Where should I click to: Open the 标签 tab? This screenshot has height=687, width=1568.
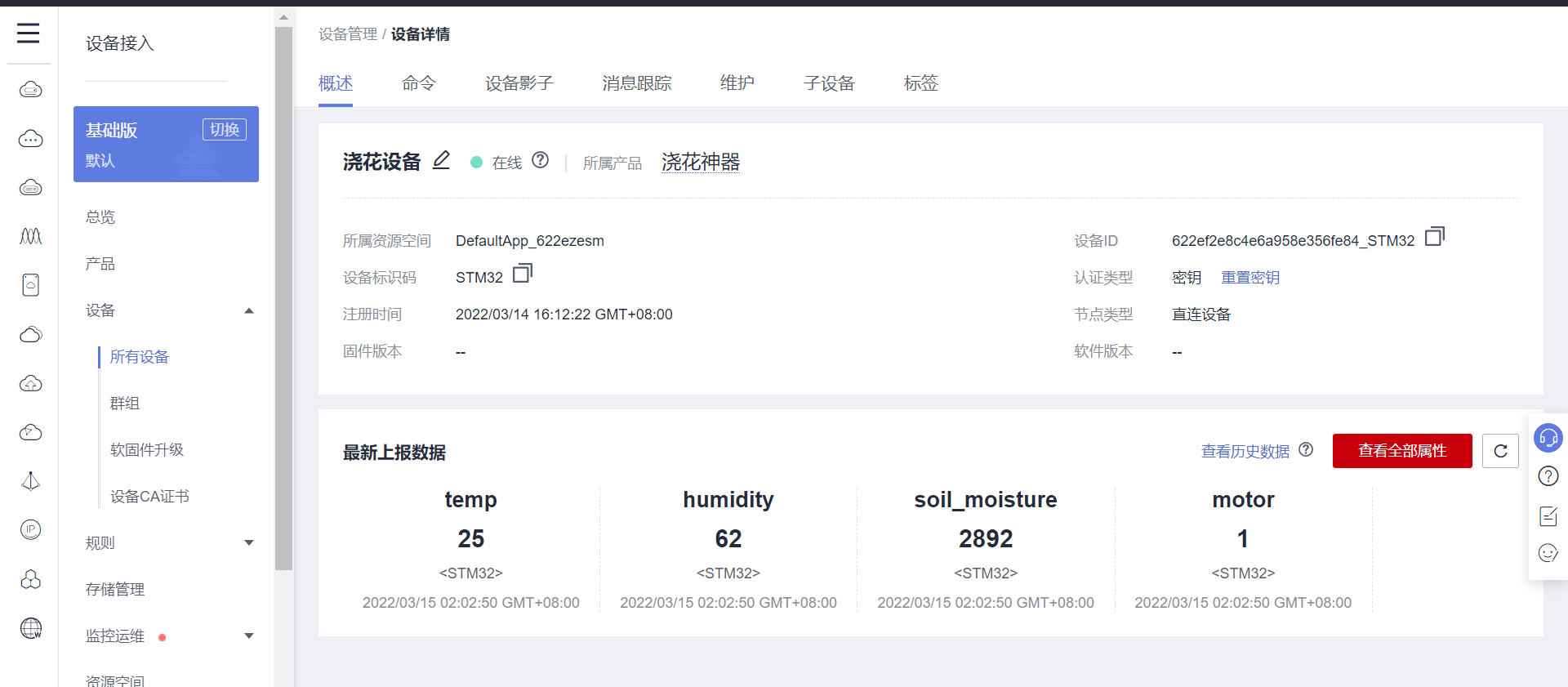(x=921, y=83)
